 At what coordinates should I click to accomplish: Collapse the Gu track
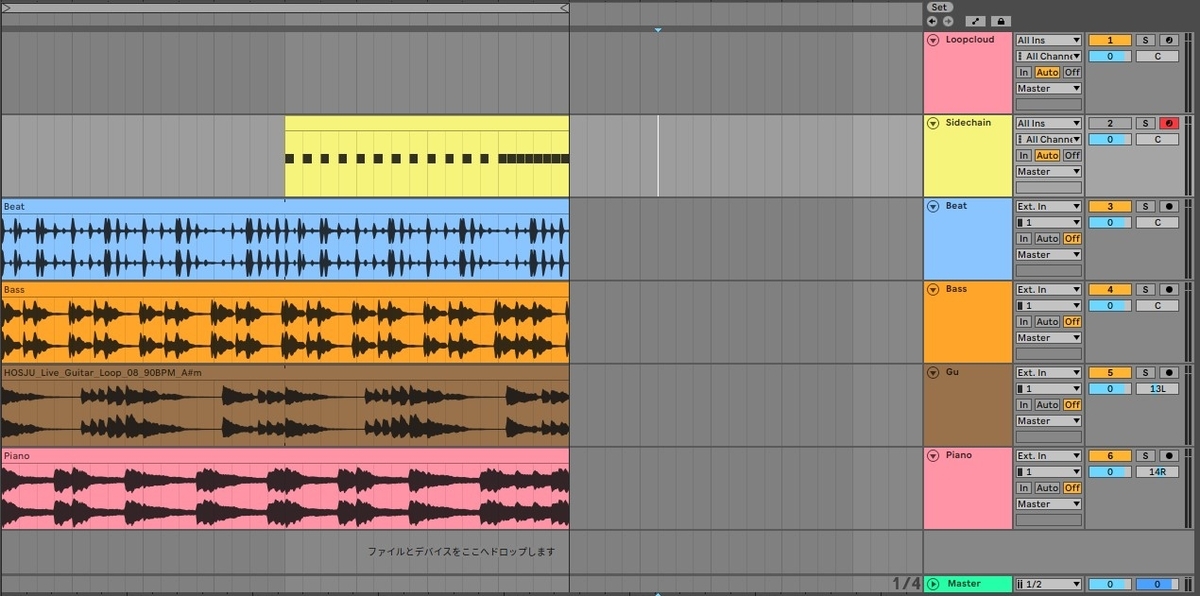click(x=933, y=373)
